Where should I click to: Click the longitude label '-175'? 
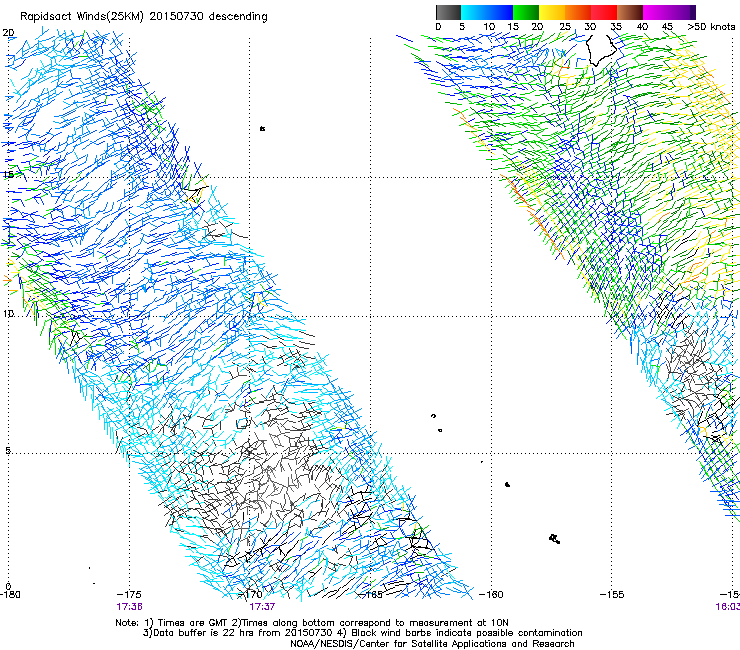[x=129, y=595]
